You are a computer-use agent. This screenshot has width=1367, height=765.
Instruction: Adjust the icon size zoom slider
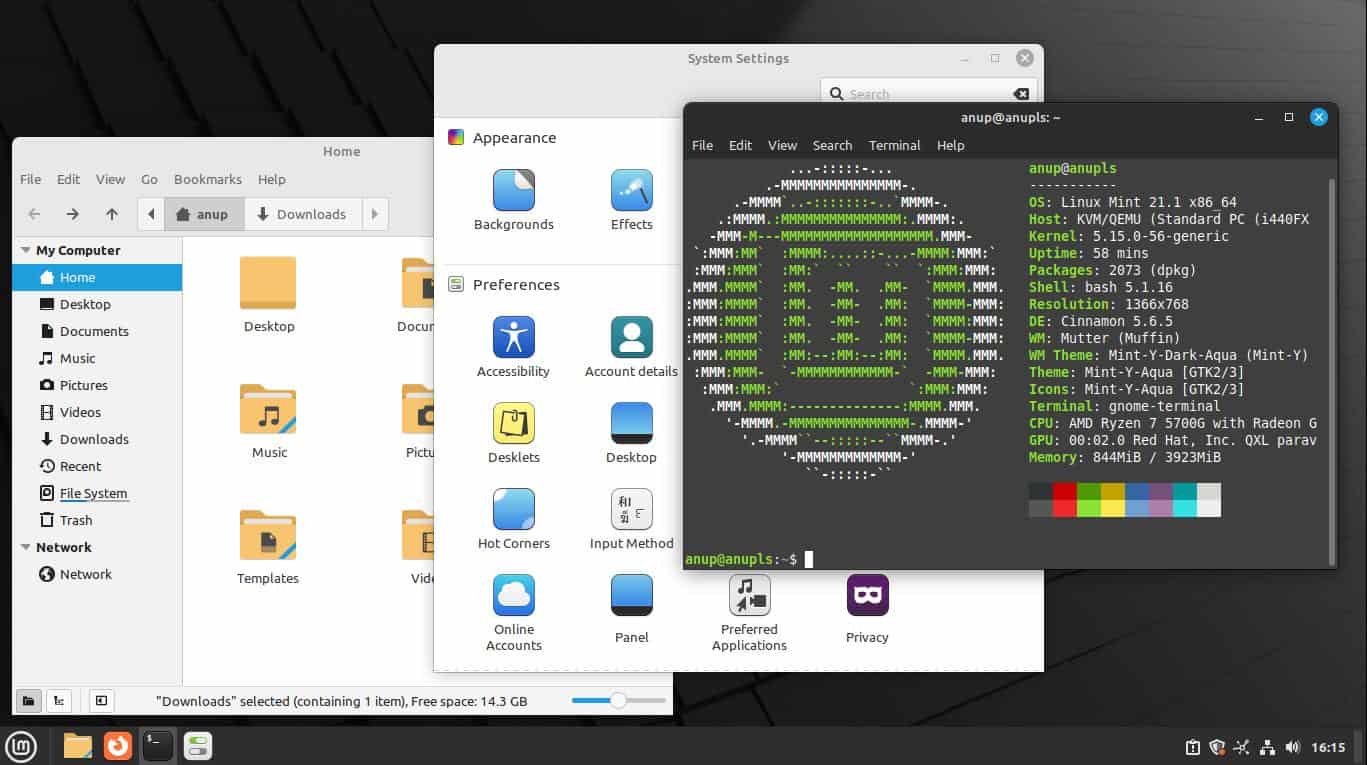[618, 701]
